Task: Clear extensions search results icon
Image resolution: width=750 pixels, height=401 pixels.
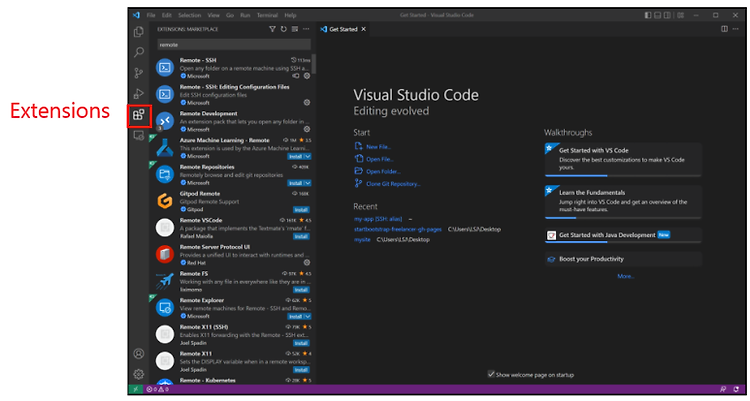Action: [x=295, y=29]
